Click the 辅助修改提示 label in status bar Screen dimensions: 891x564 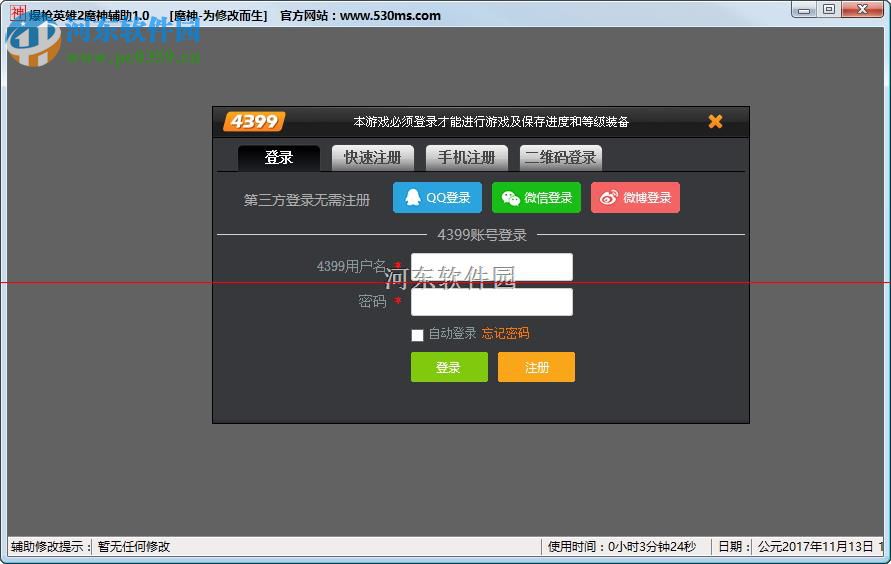click(51, 546)
